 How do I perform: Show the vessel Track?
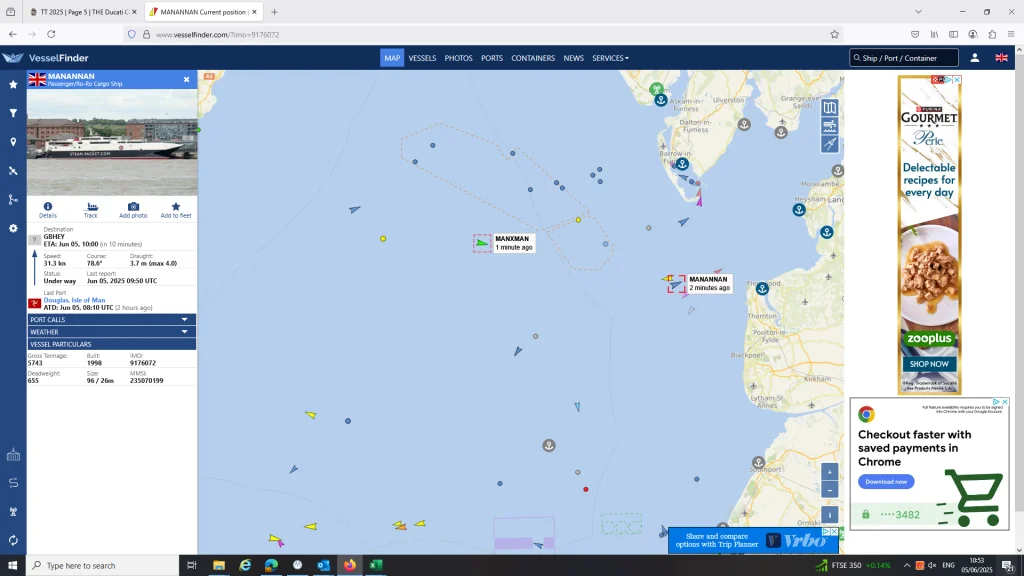91,210
